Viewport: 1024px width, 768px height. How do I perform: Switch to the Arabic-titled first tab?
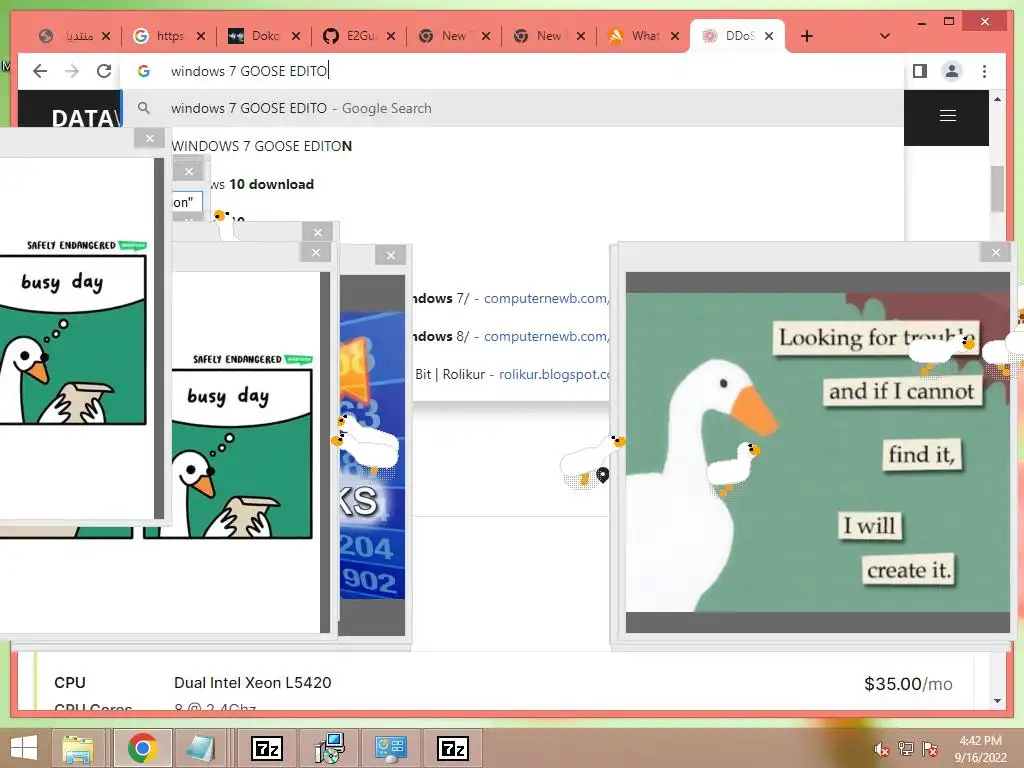pyautogui.click(x=73, y=36)
